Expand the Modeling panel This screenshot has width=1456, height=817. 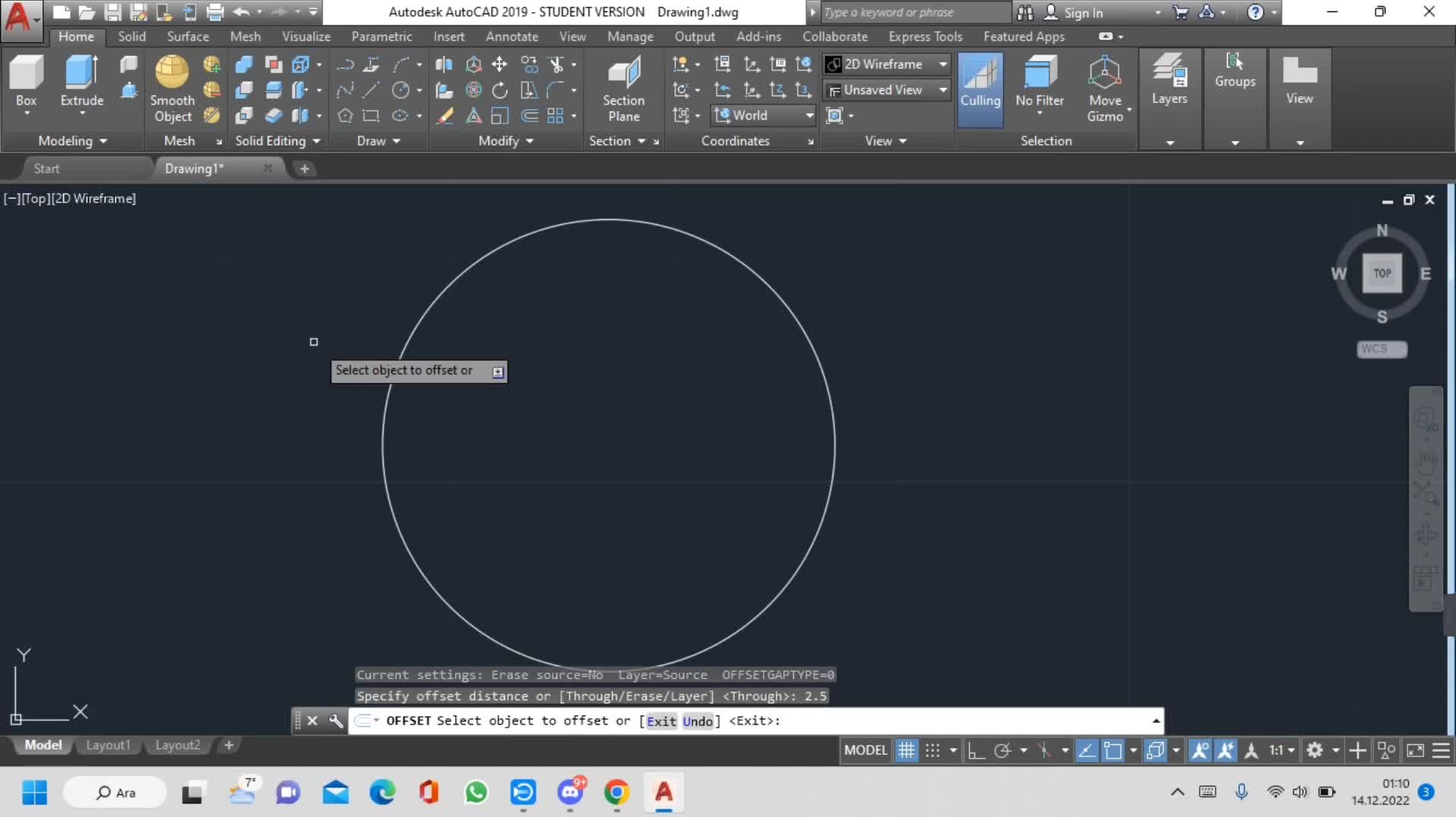[x=73, y=141]
